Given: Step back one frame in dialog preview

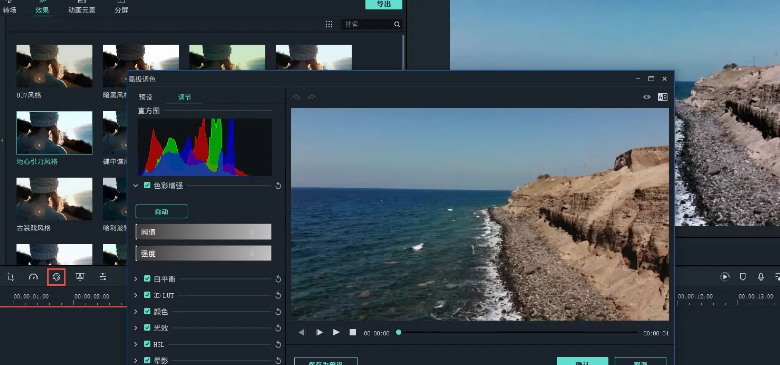Looking at the screenshot, I should tap(301, 332).
